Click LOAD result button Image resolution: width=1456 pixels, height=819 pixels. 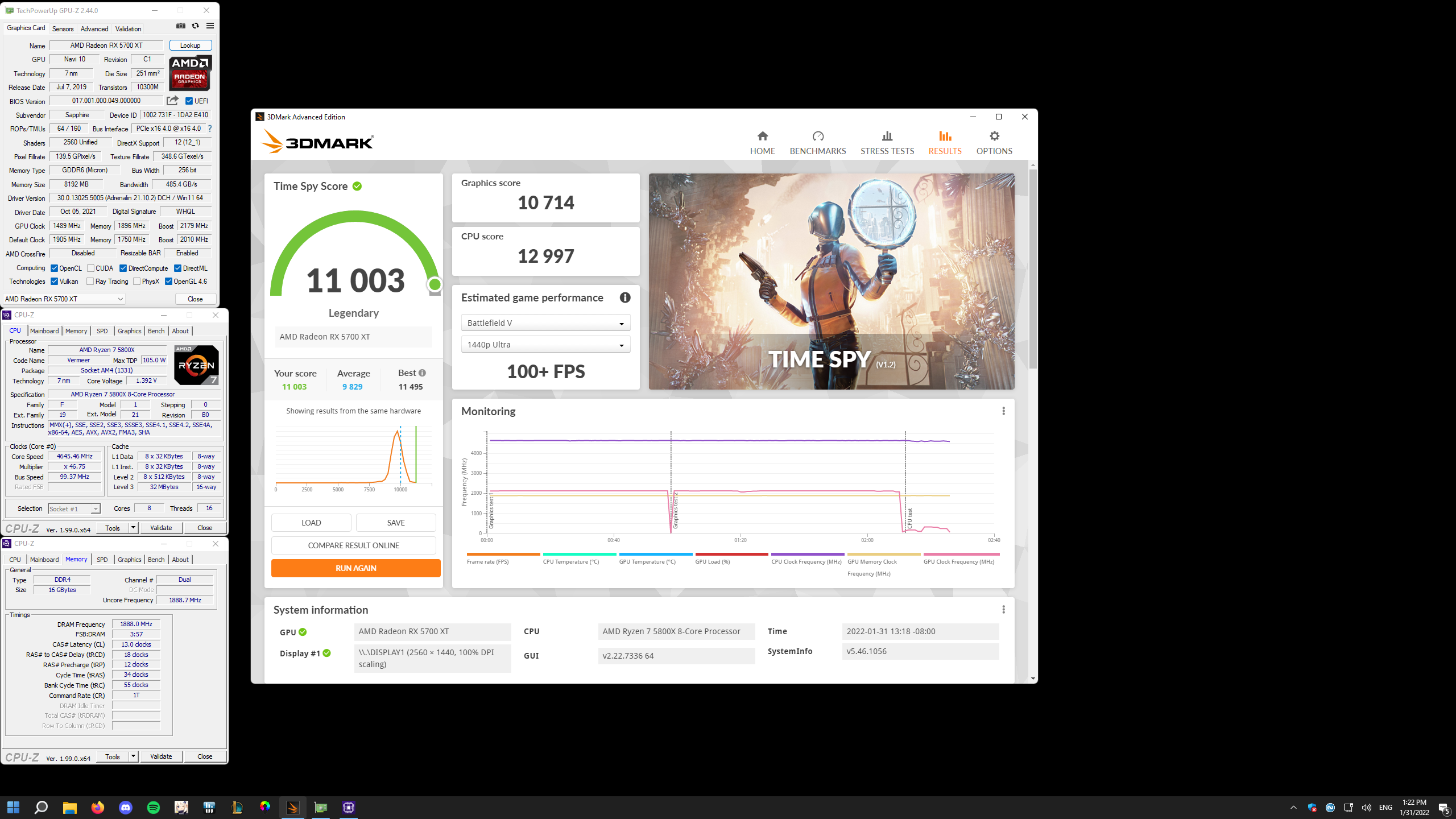[311, 523]
